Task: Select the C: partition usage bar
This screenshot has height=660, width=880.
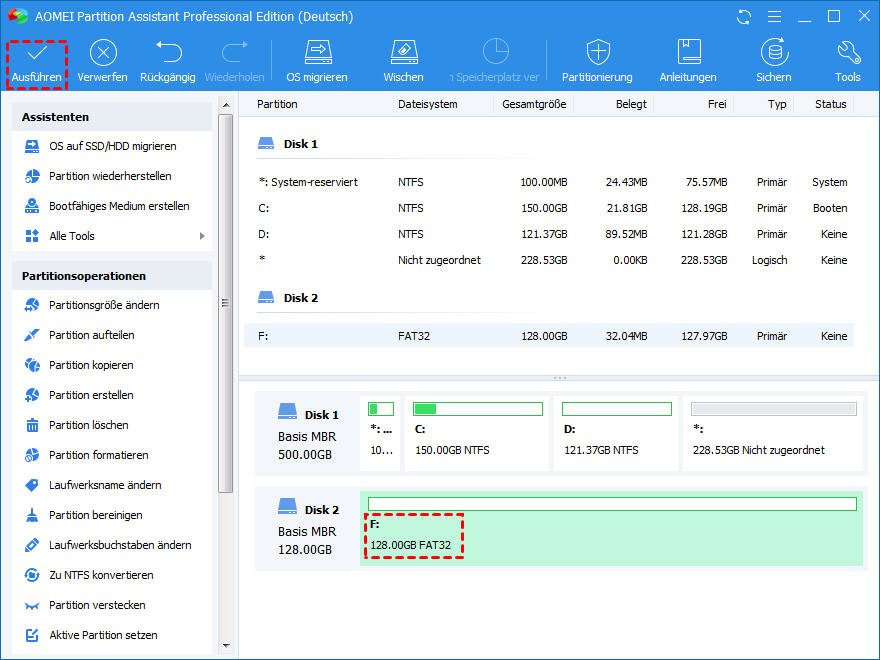Action: pos(477,409)
